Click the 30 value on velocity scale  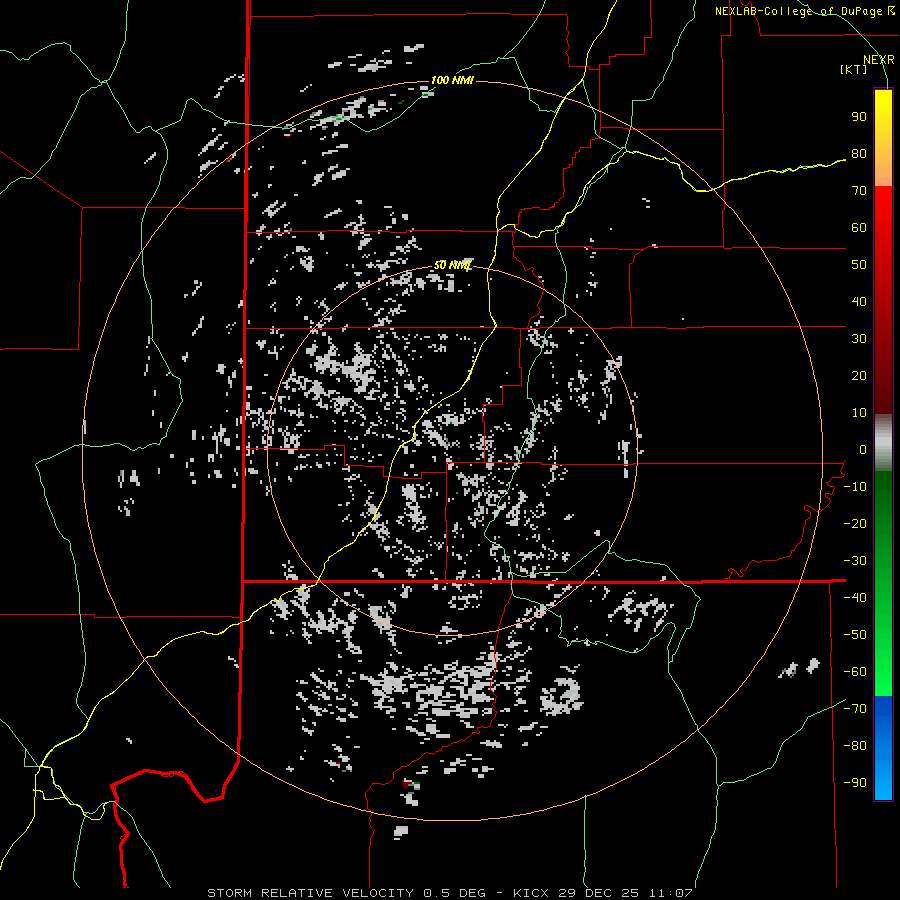coord(859,339)
